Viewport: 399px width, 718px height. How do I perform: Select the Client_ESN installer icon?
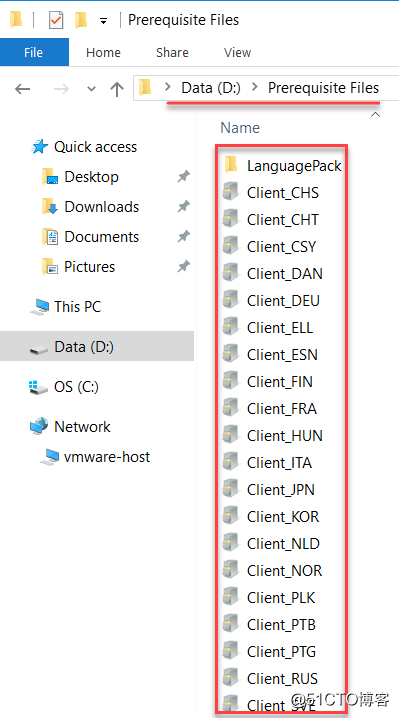(x=231, y=354)
